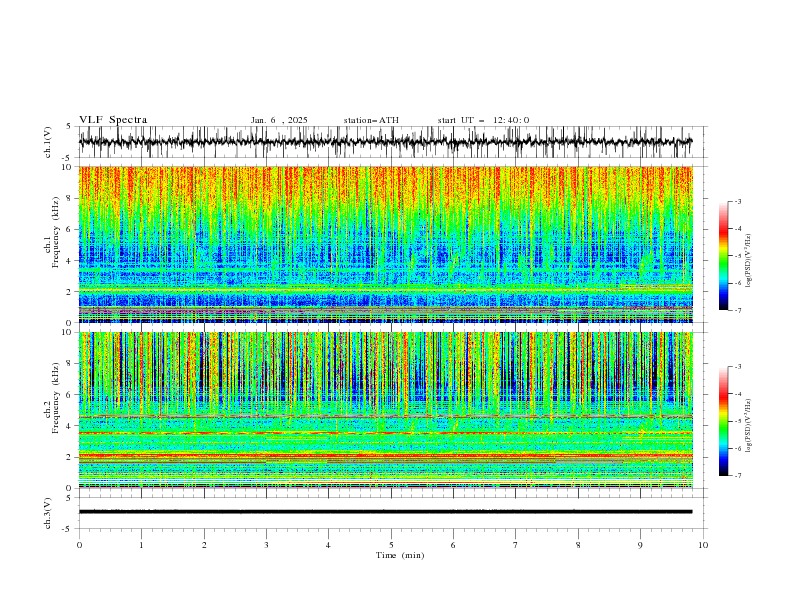Click time axis tick label '10'
Image resolution: width=792 pixels, height=612 pixels.
click(703, 545)
